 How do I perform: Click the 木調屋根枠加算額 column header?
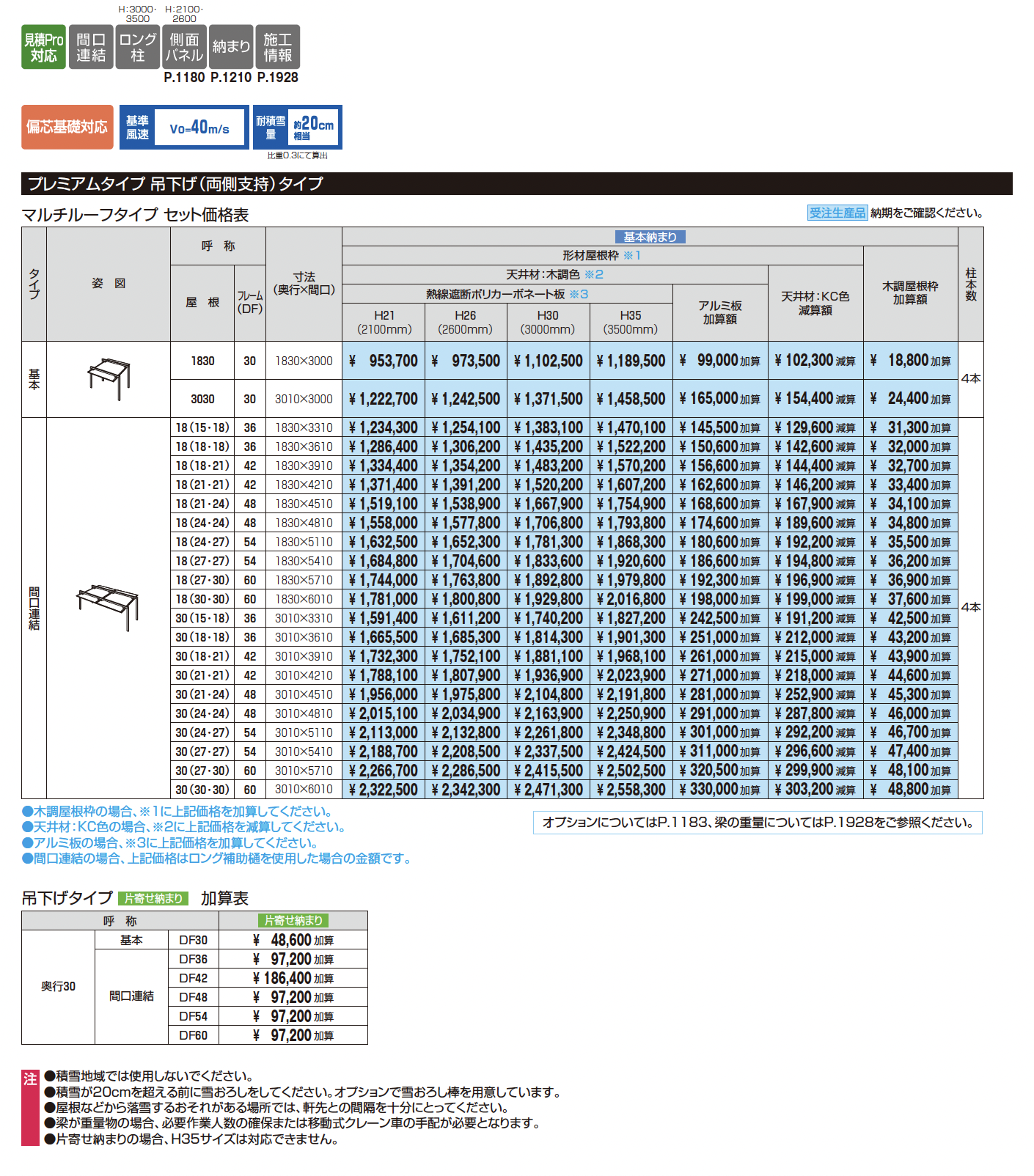[910, 293]
